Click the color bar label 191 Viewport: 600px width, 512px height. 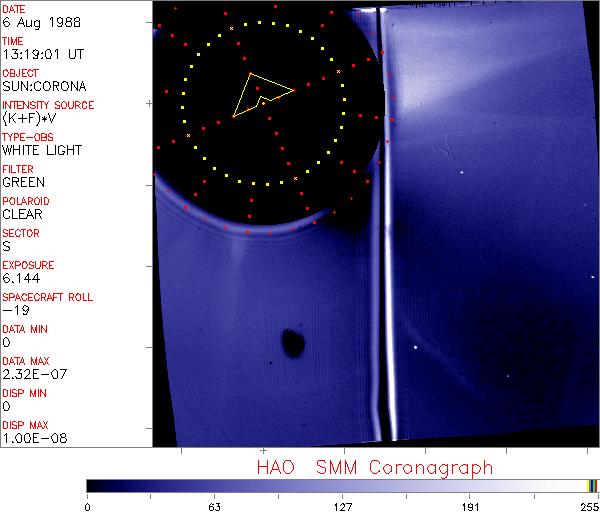470,506
